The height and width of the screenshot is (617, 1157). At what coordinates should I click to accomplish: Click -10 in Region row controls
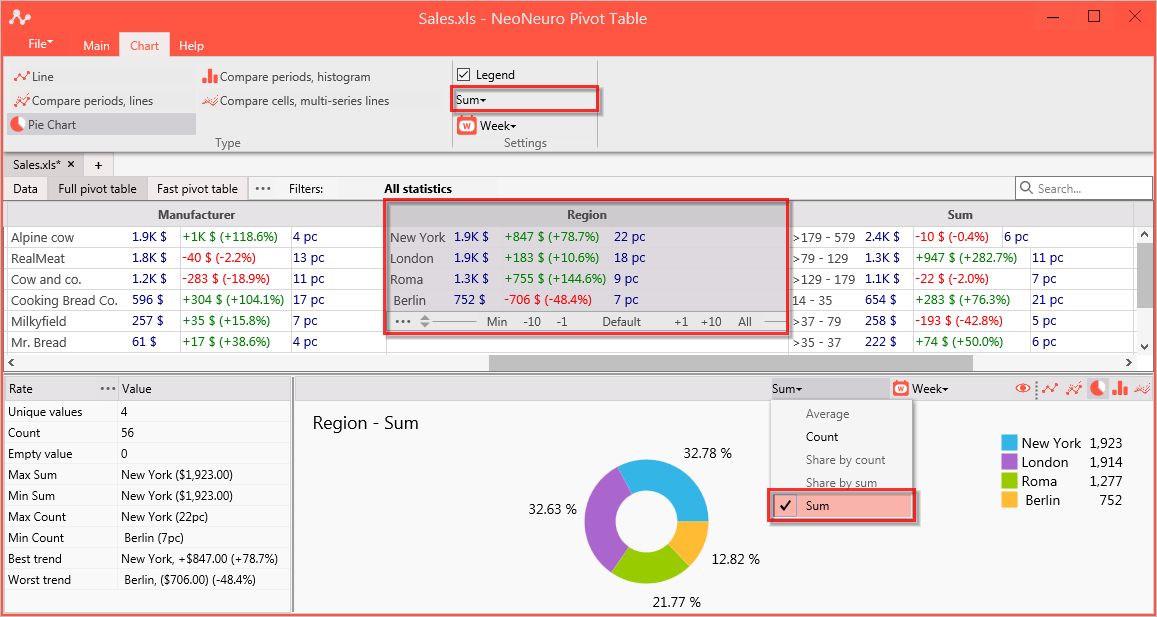tap(532, 322)
